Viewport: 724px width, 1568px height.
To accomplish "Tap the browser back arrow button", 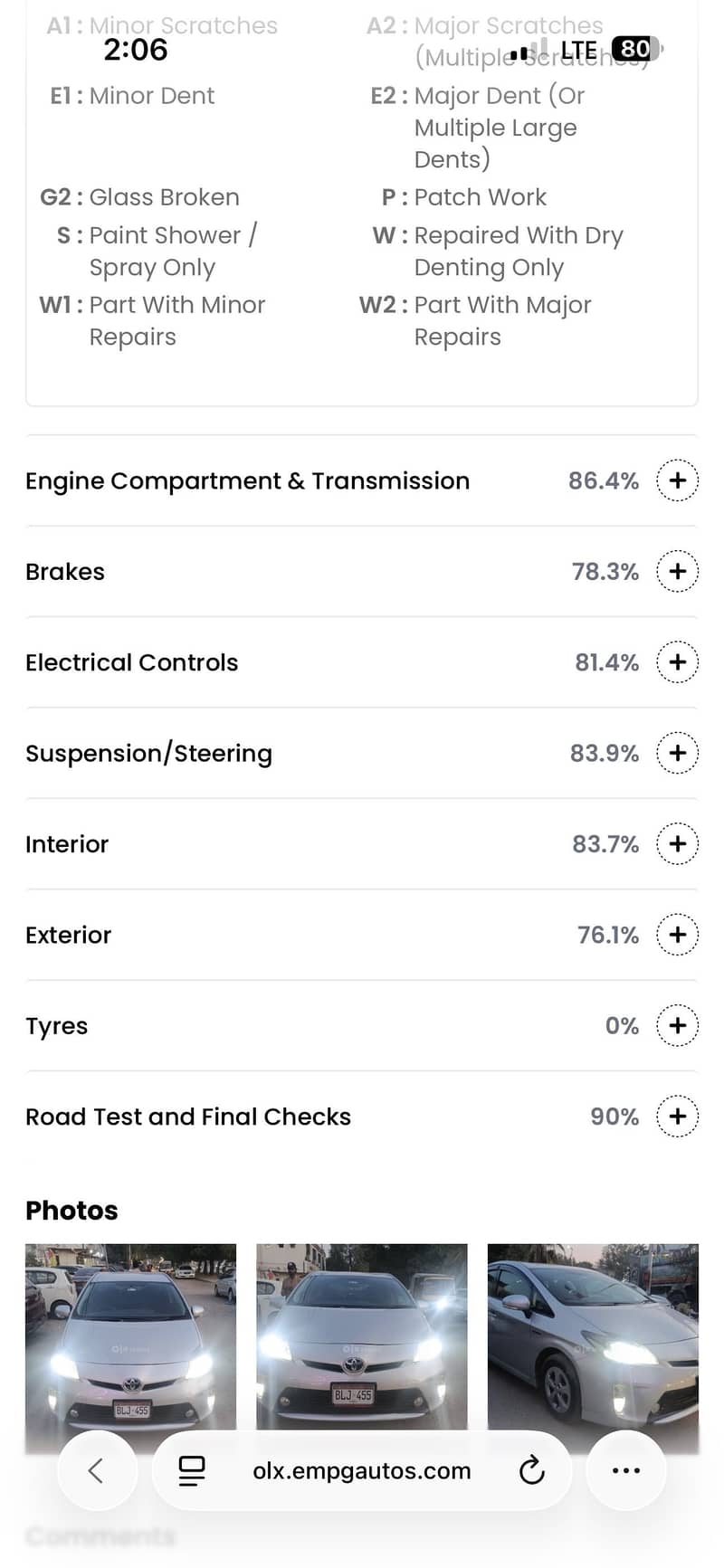I will click(97, 1471).
